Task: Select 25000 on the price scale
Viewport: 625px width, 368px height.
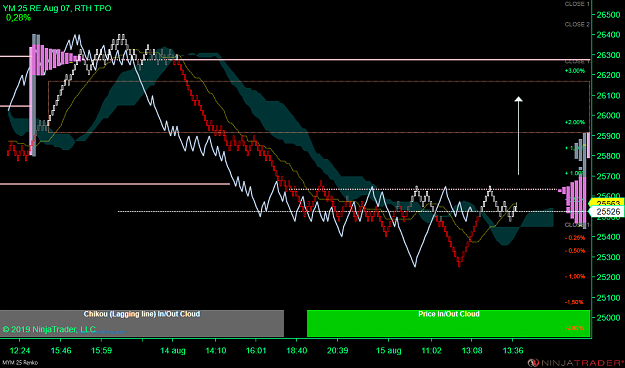Action: pos(608,317)
